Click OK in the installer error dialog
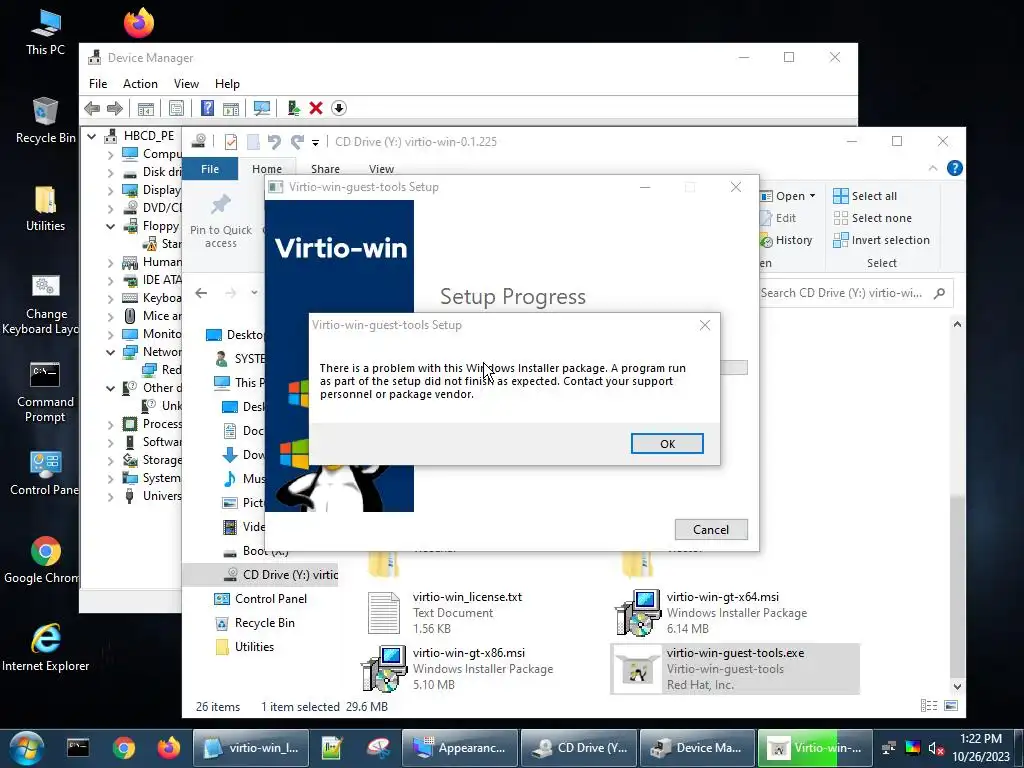This screenshot has height=768, width=1024. pos(667,443)
